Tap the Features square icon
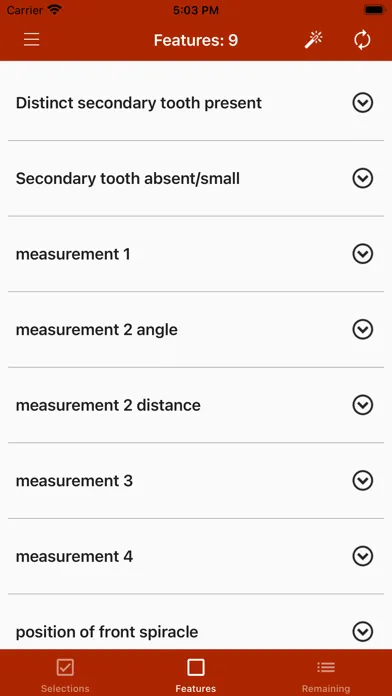 [196, 667]
